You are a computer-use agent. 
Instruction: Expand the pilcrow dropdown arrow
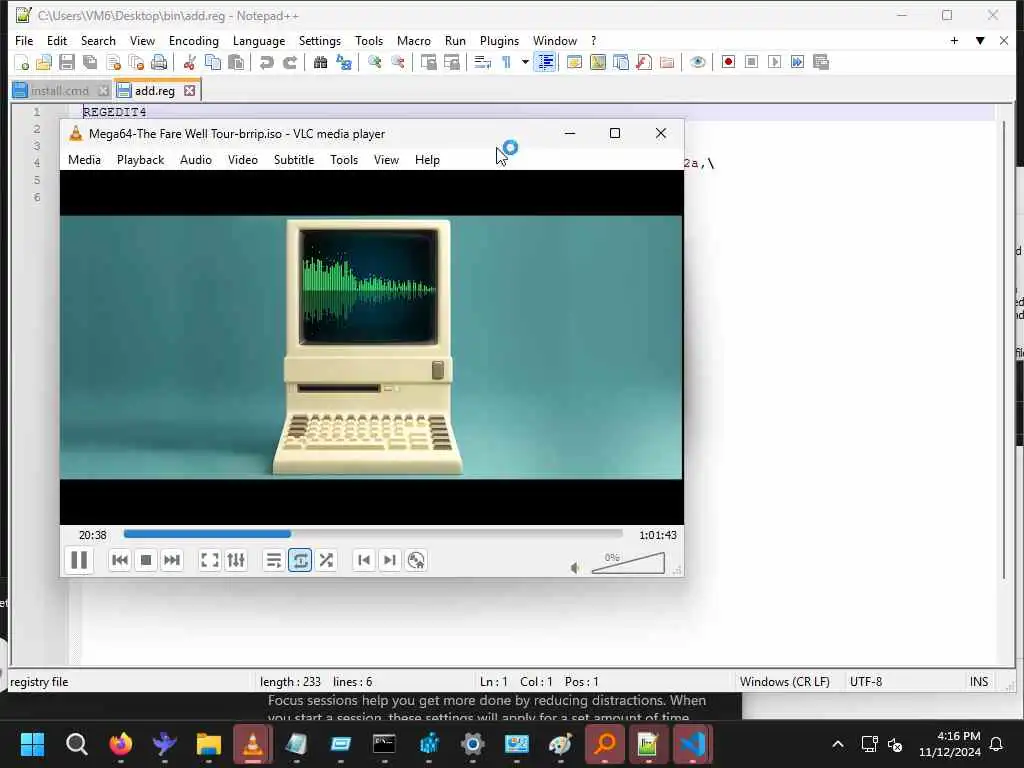pyautogui.click(x=524, y=63)
